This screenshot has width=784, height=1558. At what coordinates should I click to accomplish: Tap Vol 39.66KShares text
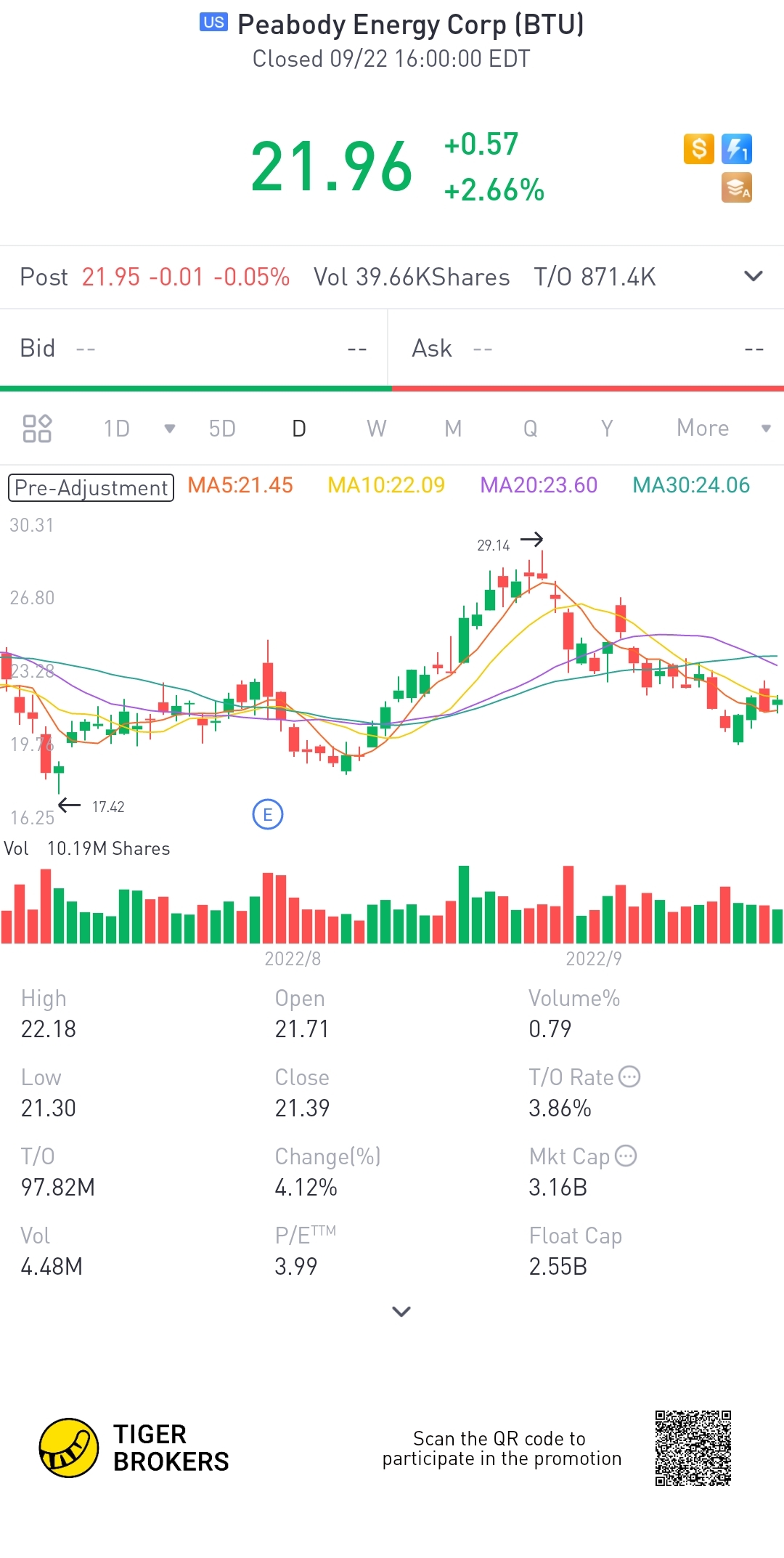(x=412, y=277)
